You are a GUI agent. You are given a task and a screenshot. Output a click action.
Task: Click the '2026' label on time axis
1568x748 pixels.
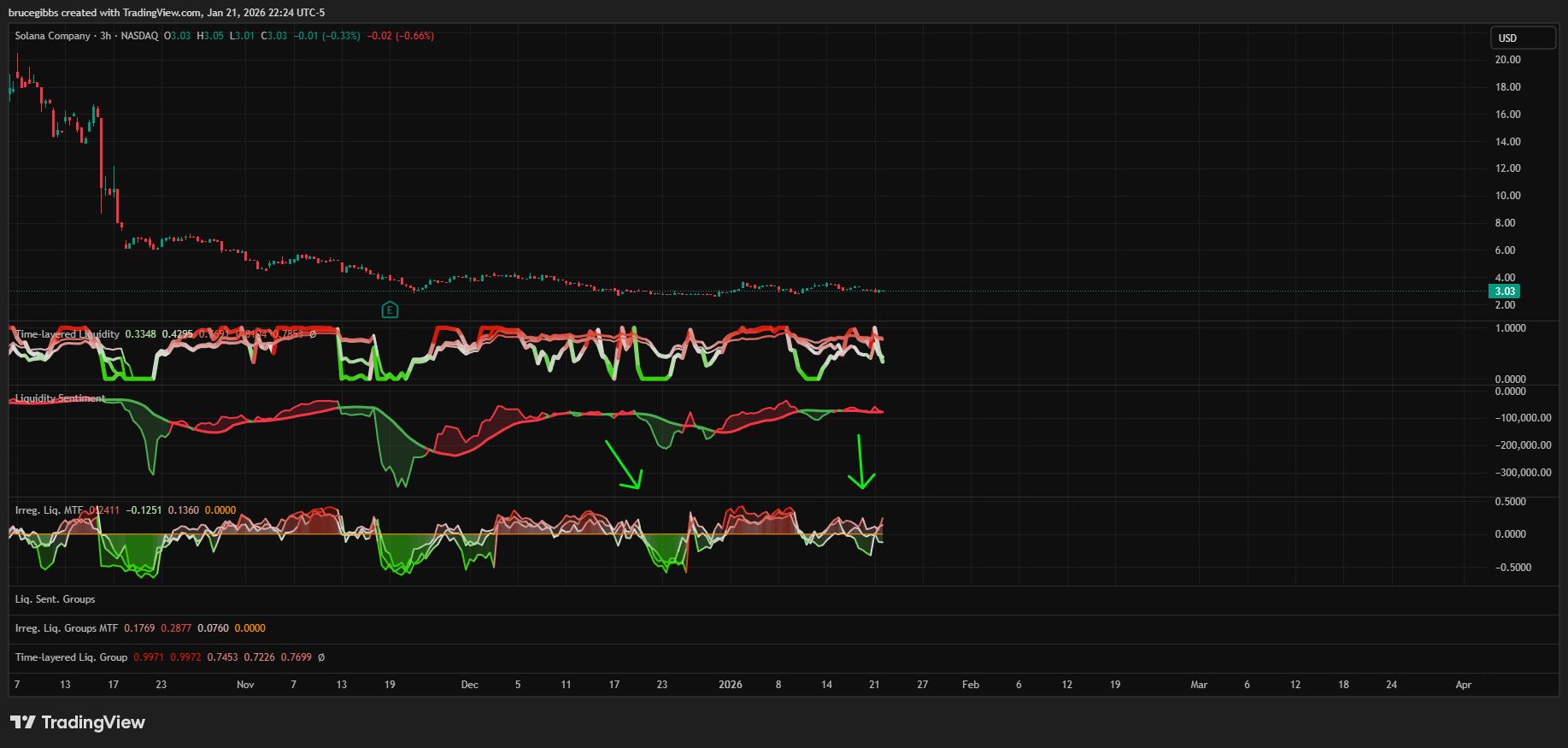pos(730,685)
